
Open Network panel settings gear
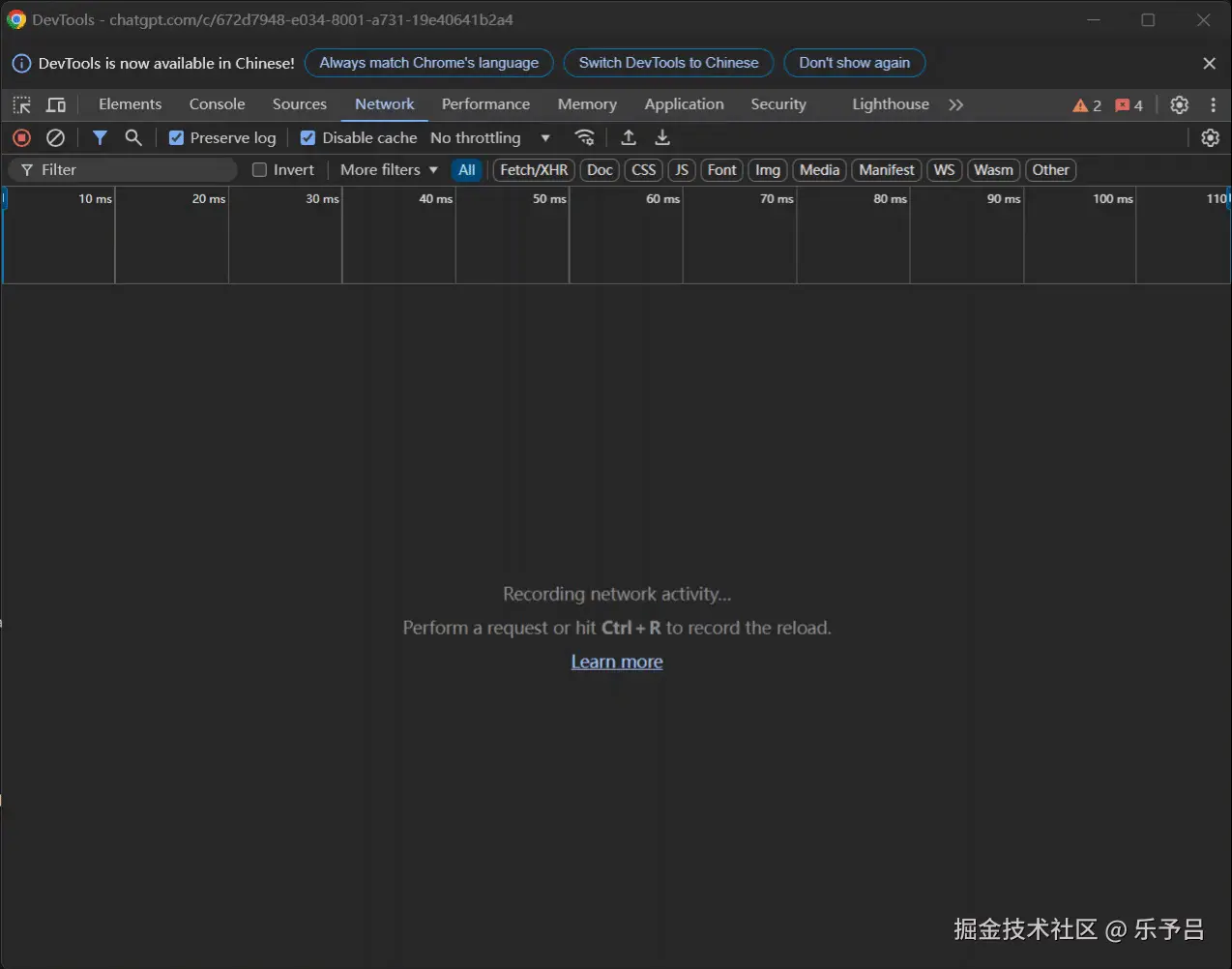coord(1210,137)
